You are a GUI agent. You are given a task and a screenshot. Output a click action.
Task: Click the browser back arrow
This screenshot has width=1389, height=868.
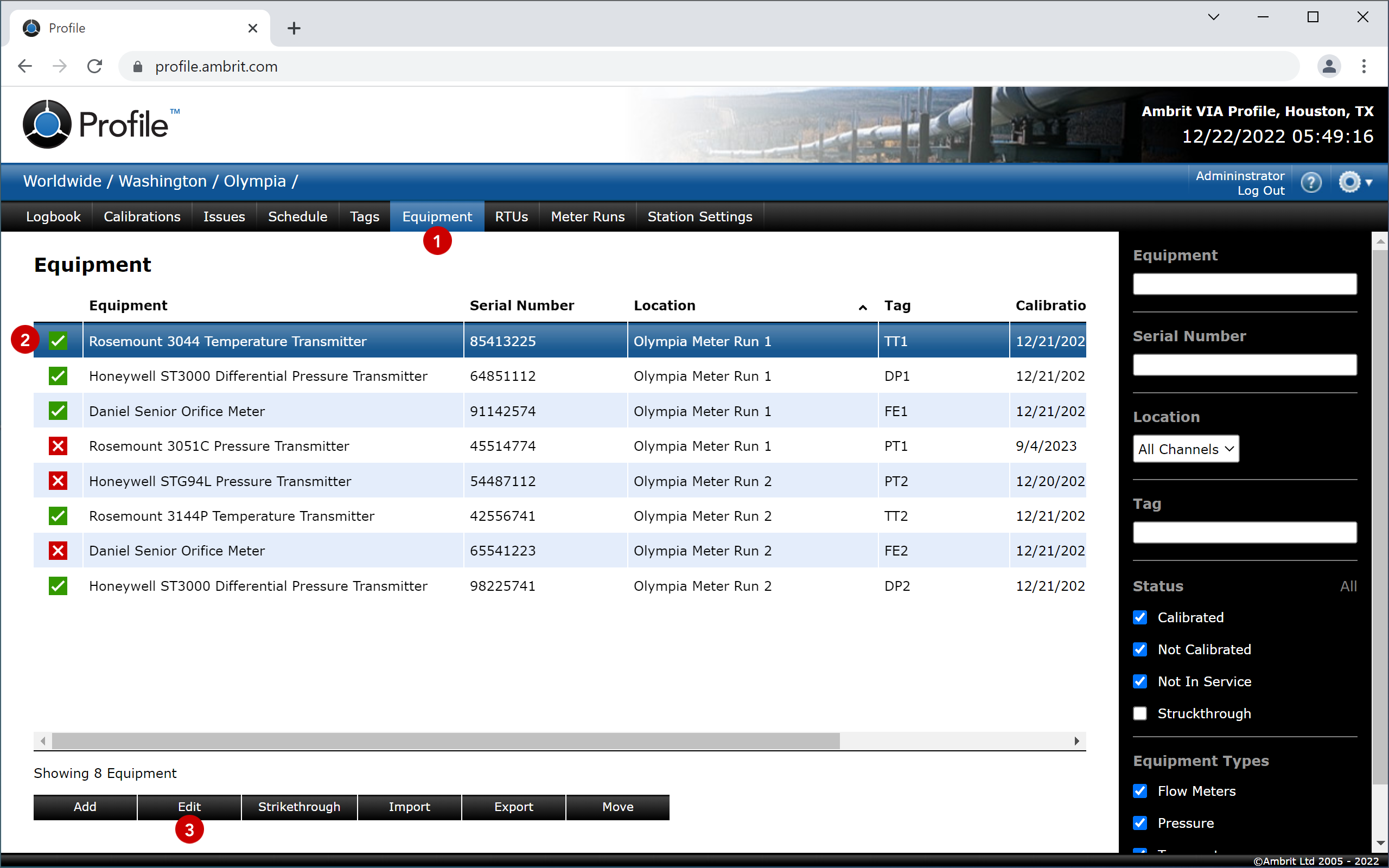click(24, 67)
